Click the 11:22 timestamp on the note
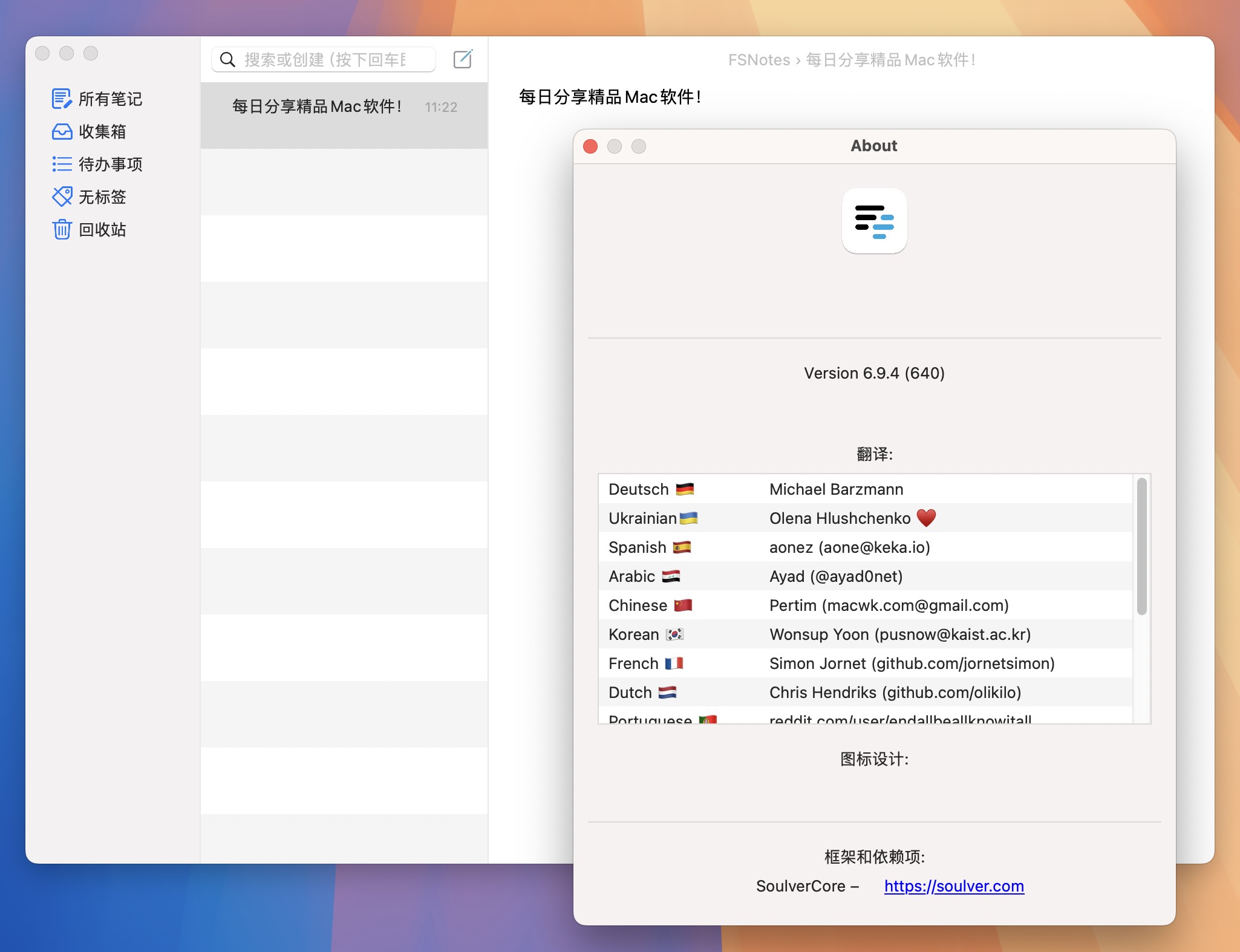 [441, 107]
